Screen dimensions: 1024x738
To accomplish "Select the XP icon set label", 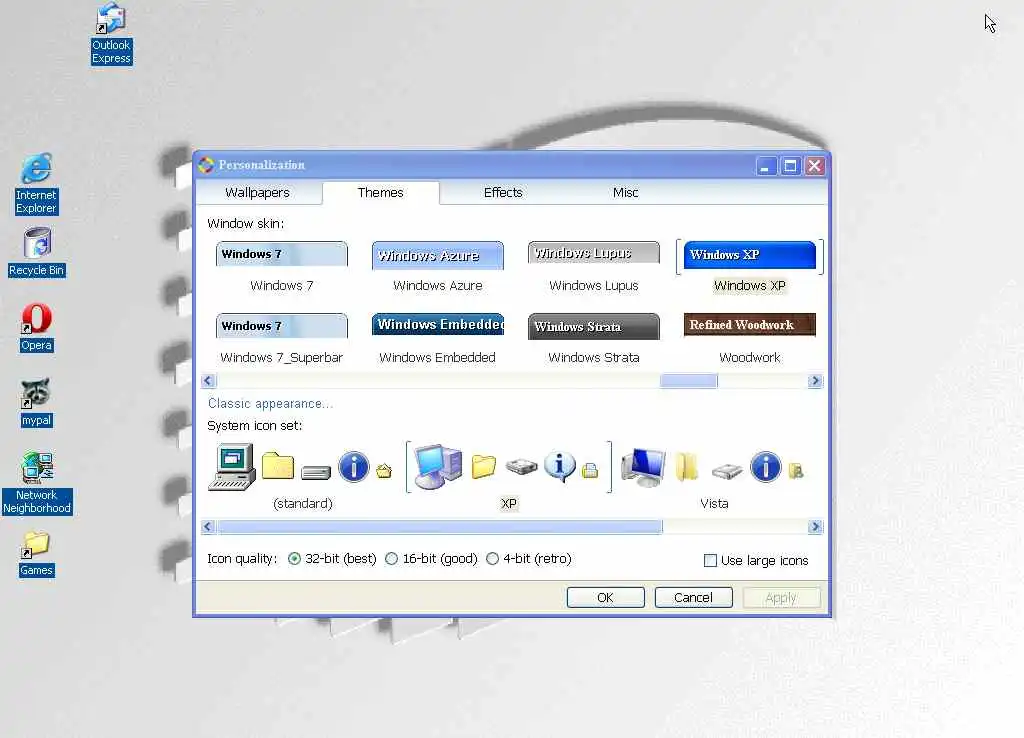I will tap(509, 504).
